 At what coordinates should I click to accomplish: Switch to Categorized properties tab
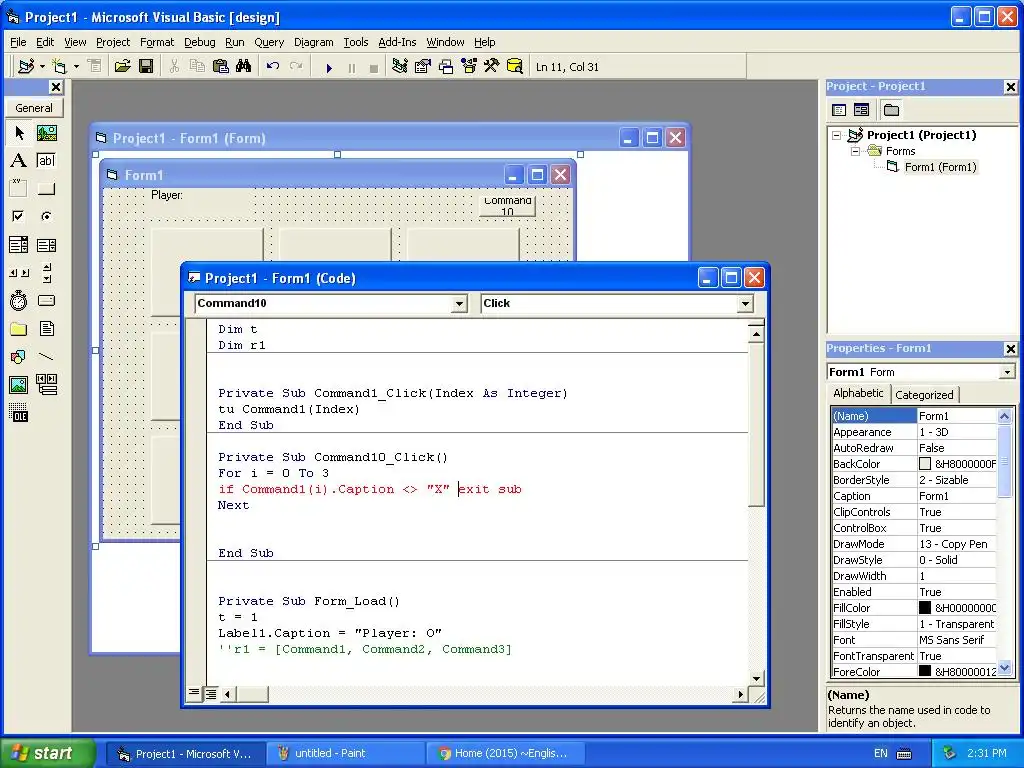coord(924,394)
